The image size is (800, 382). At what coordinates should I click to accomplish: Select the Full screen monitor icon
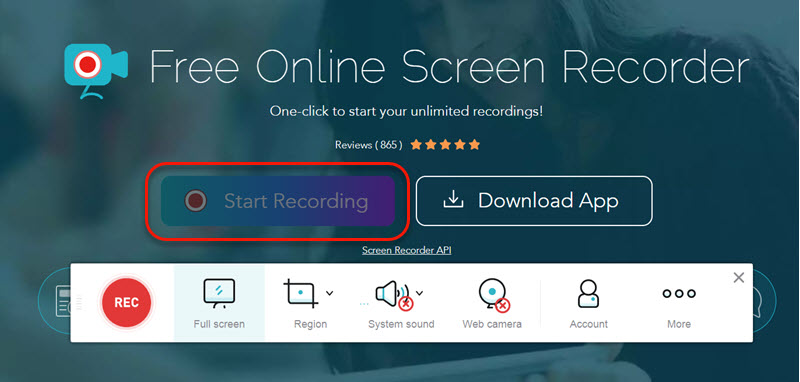pyautogui.click(x=219, y=293)
